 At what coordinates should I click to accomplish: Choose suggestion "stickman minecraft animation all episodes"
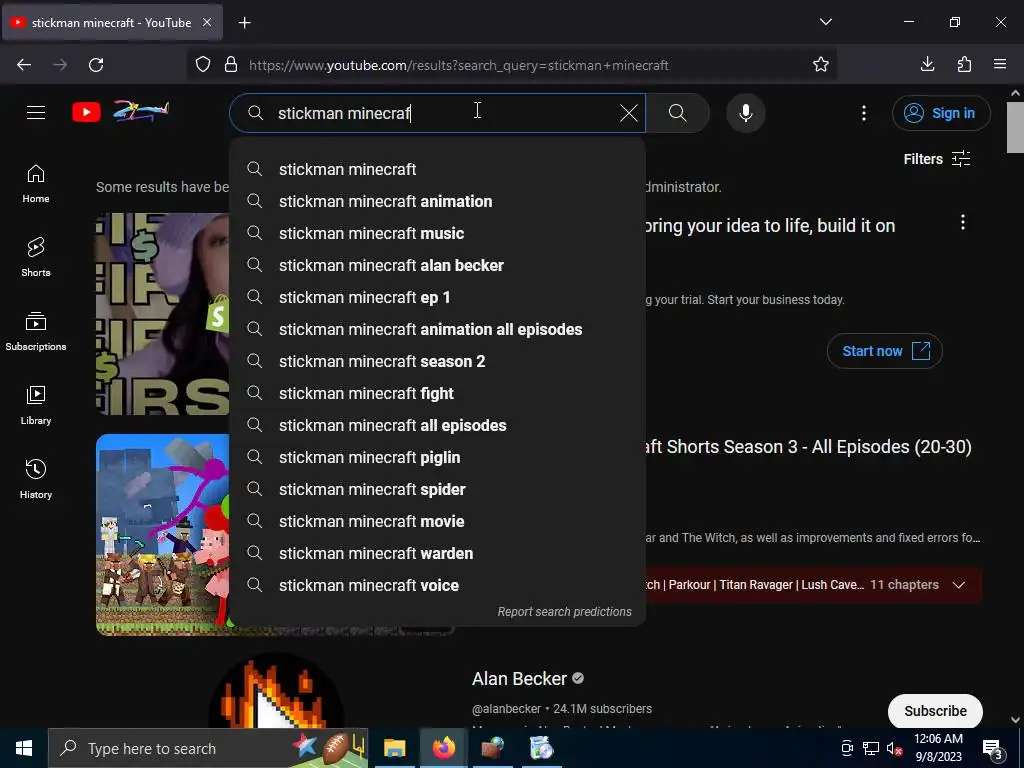pos(438,329)
